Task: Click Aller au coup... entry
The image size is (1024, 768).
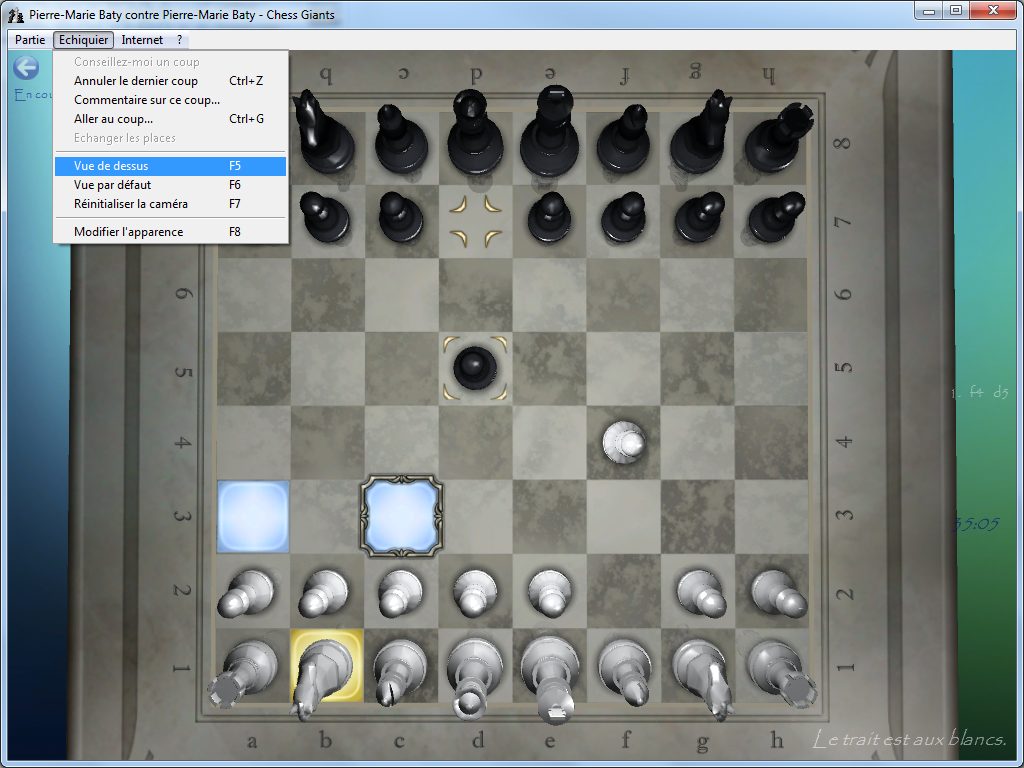Action: tap(113, 119)
